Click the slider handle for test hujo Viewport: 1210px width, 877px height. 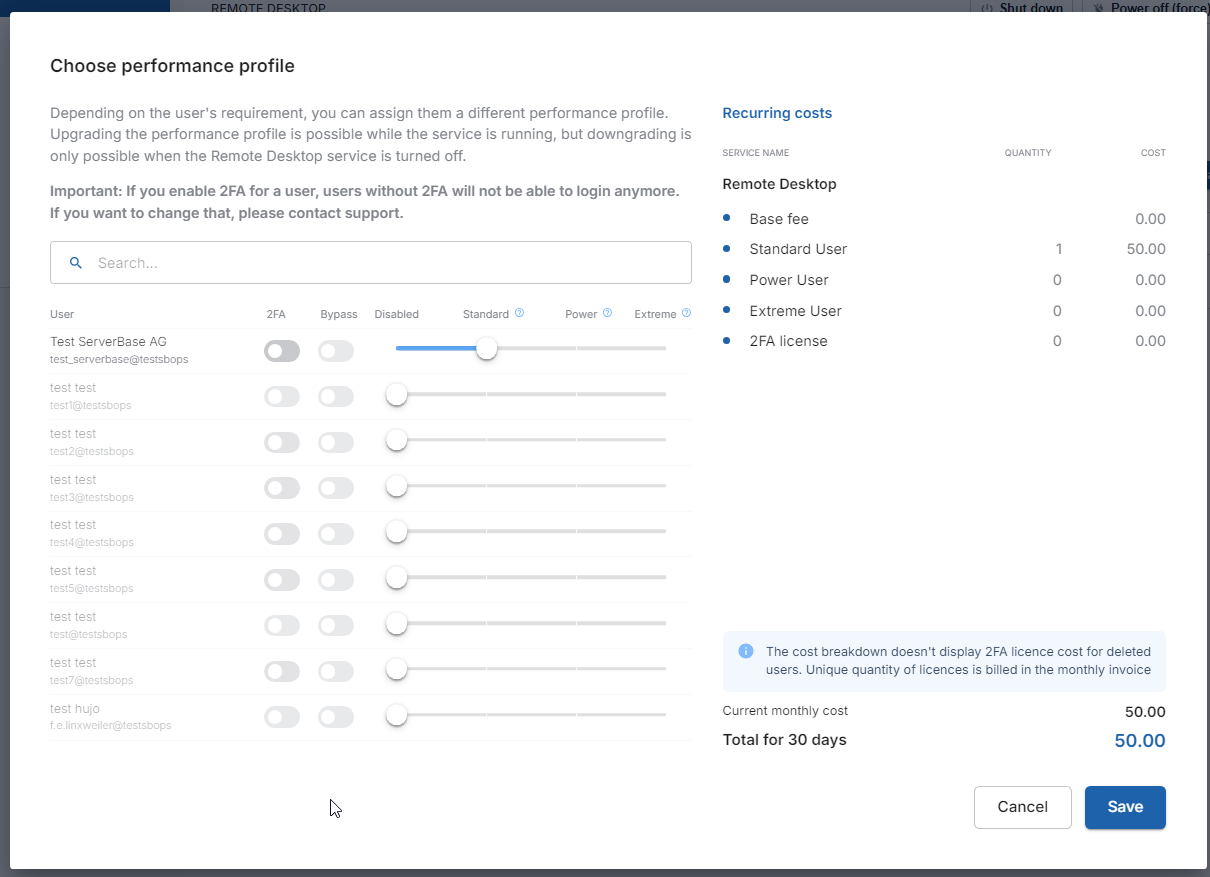[x=397, y=715]
